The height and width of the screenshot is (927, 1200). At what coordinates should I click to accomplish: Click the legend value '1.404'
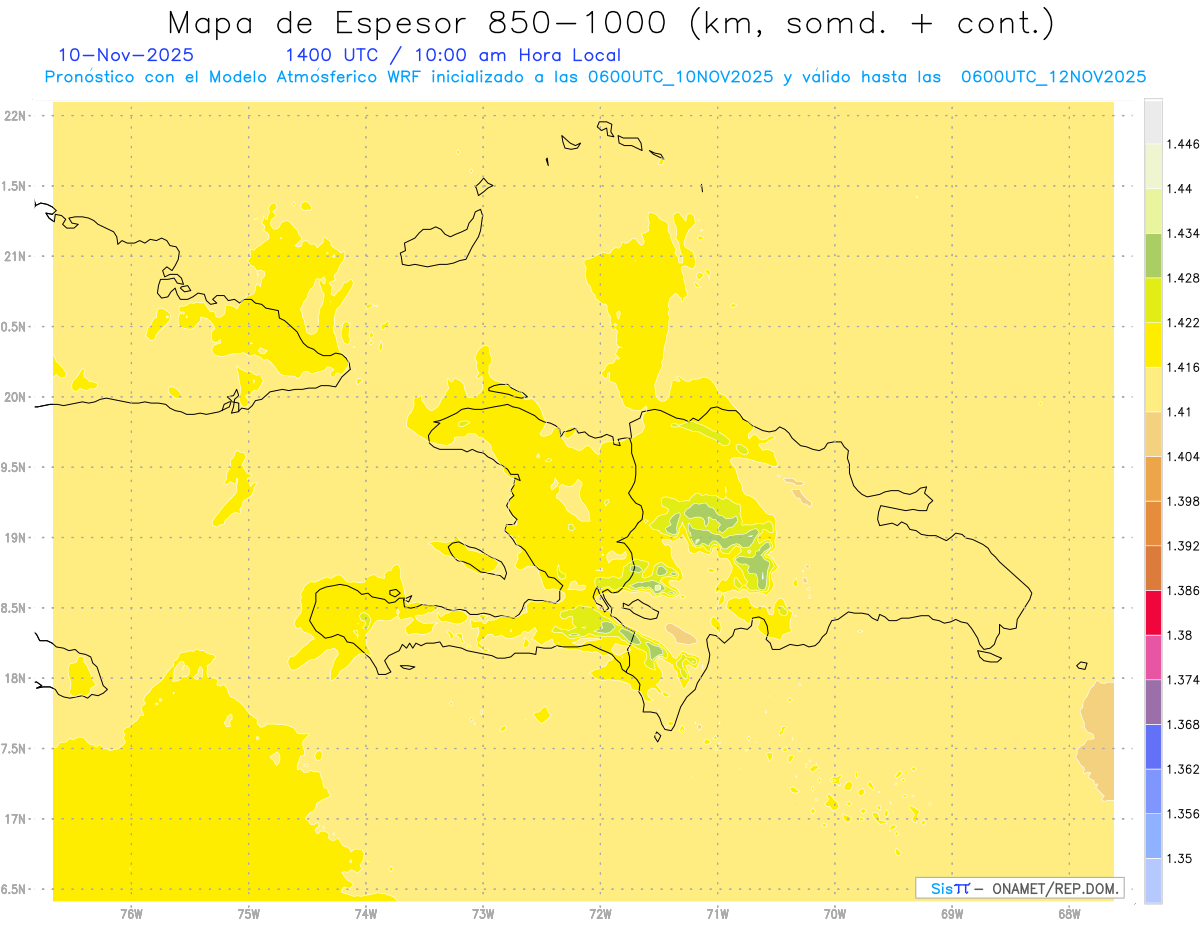click(x=1183, y=457)
